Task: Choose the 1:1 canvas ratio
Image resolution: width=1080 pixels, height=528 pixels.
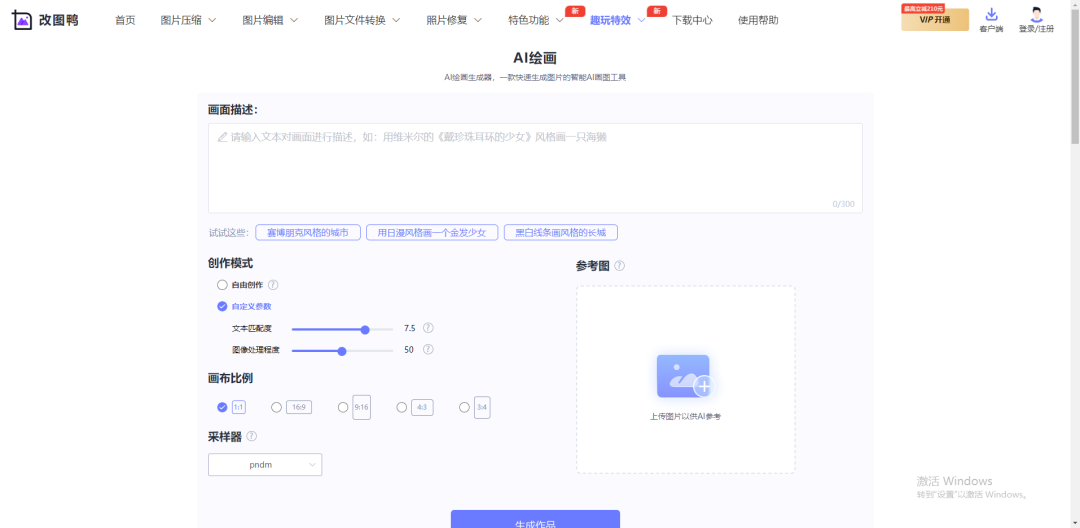Action: click(222, 408)
